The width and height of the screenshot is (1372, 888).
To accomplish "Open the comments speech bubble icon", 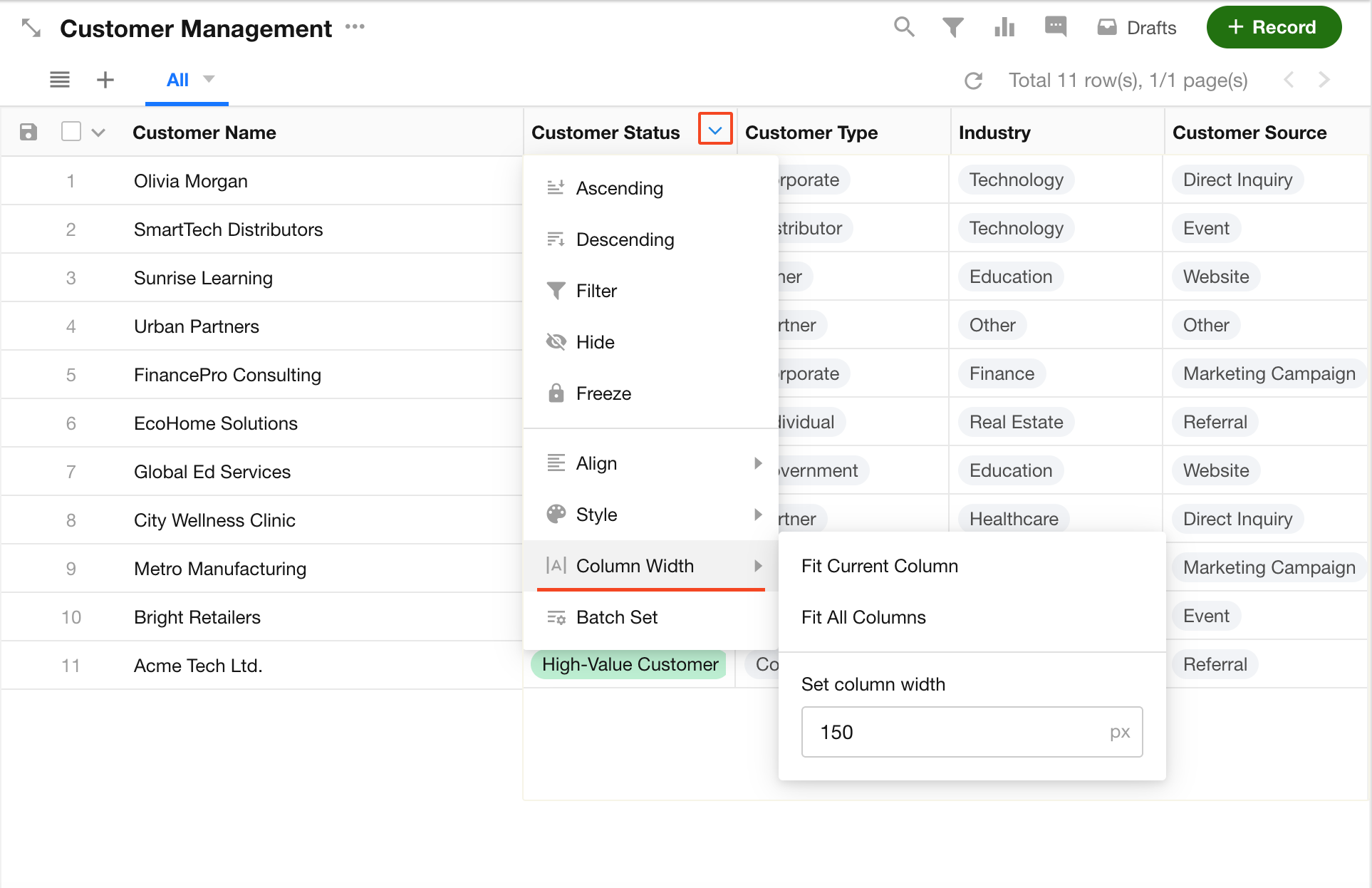I will 1055,27.
